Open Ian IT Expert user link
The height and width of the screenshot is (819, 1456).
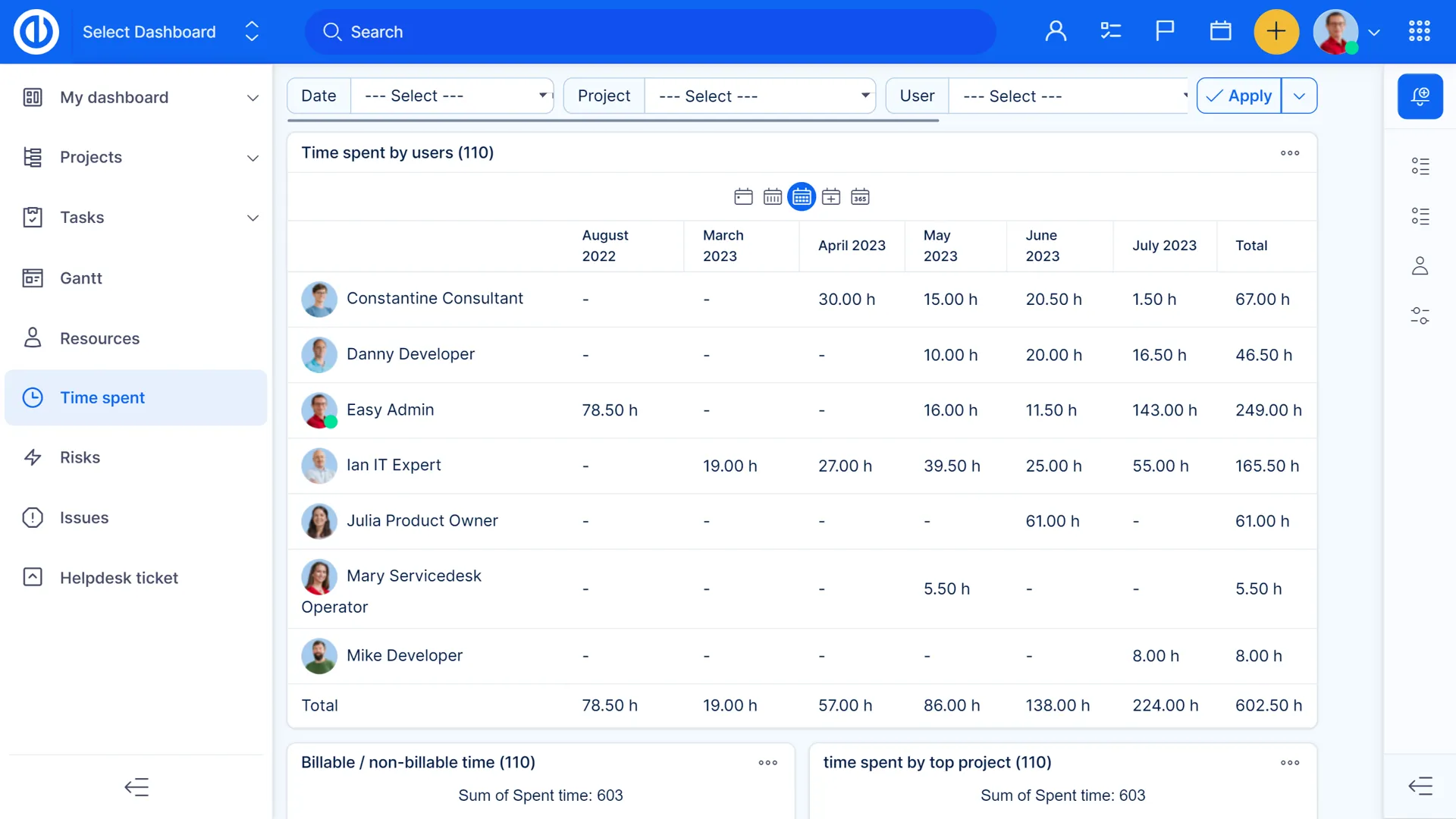[394, 465]
